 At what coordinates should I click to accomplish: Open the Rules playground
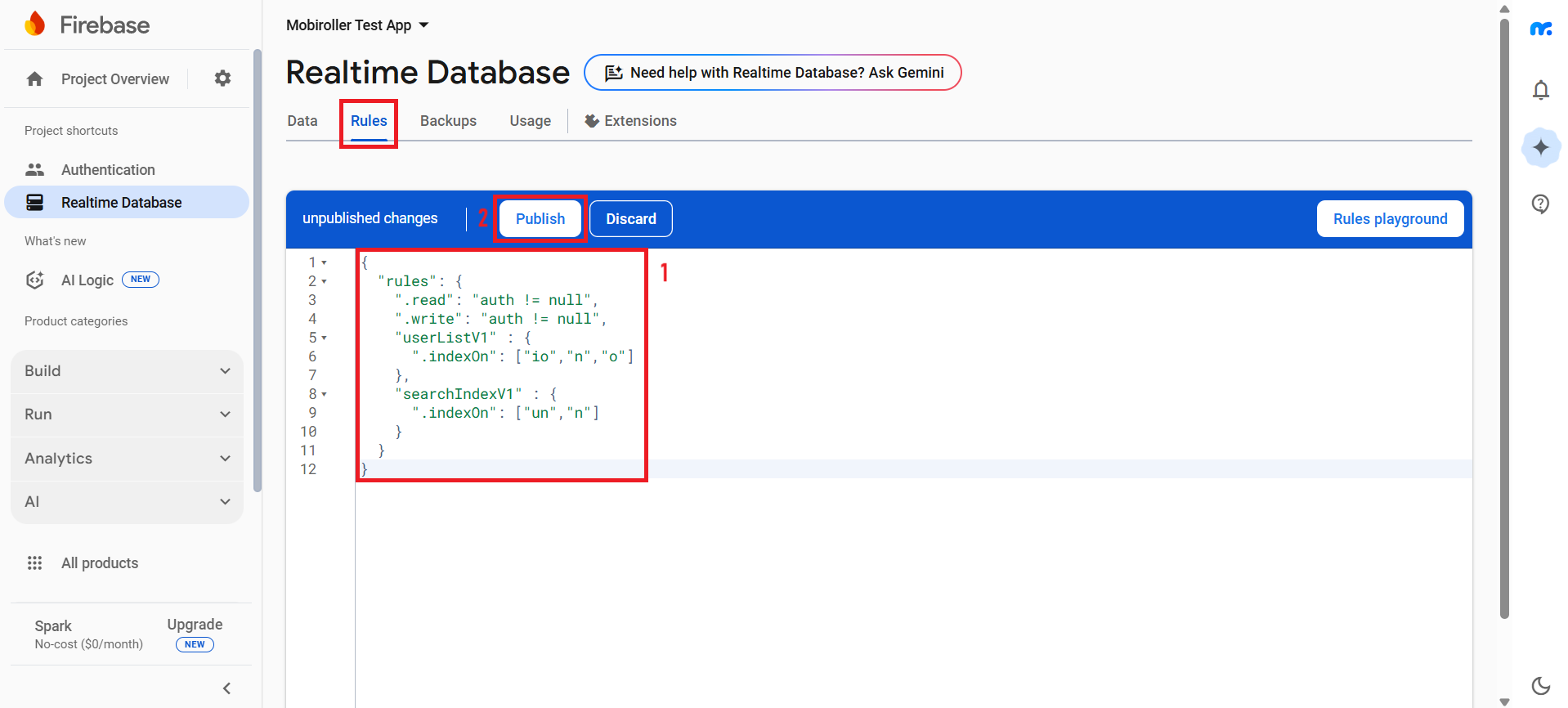[x=1390, y=219]
